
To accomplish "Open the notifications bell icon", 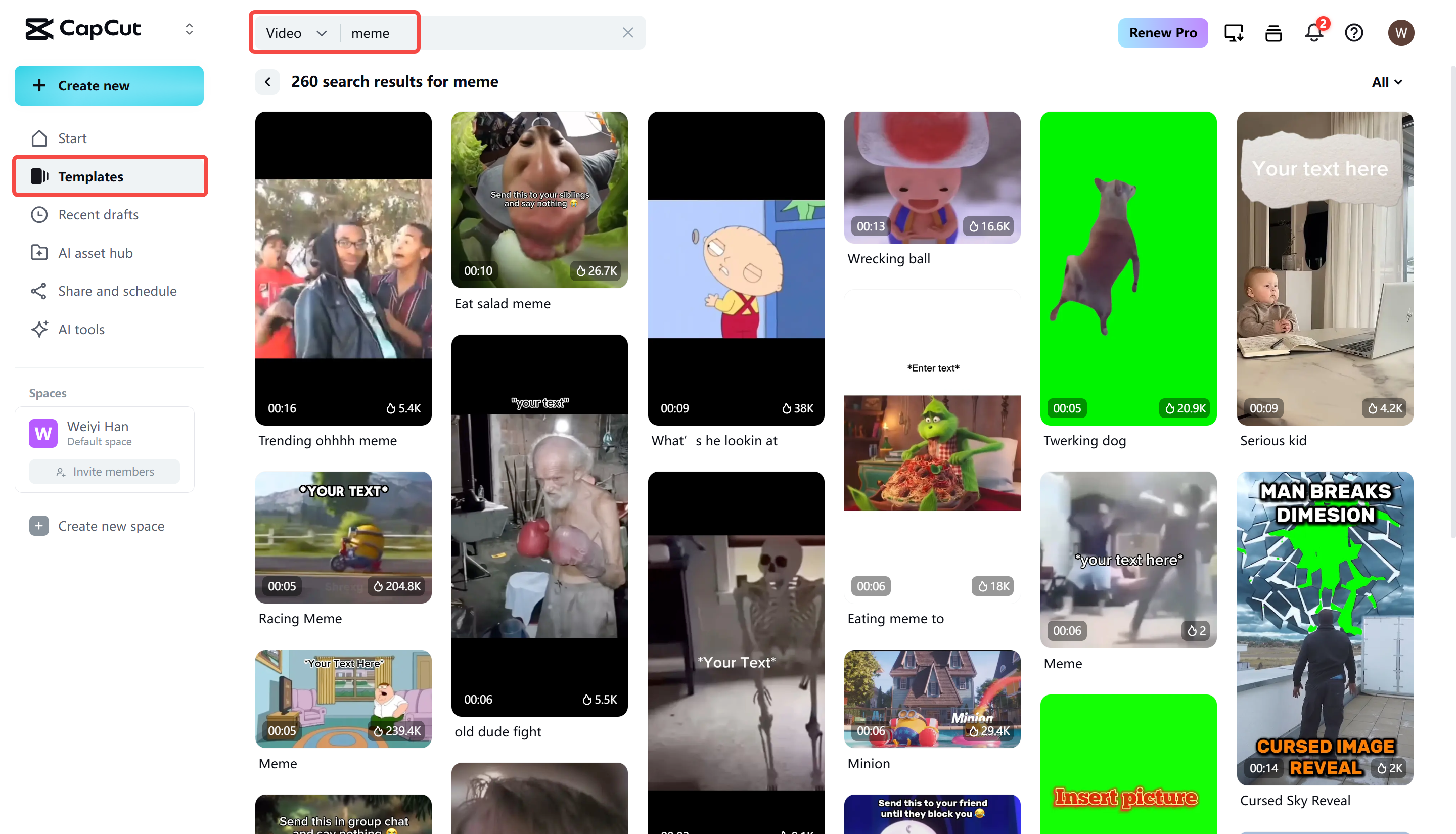I will pyautogui.click(x=1313, y=33).
